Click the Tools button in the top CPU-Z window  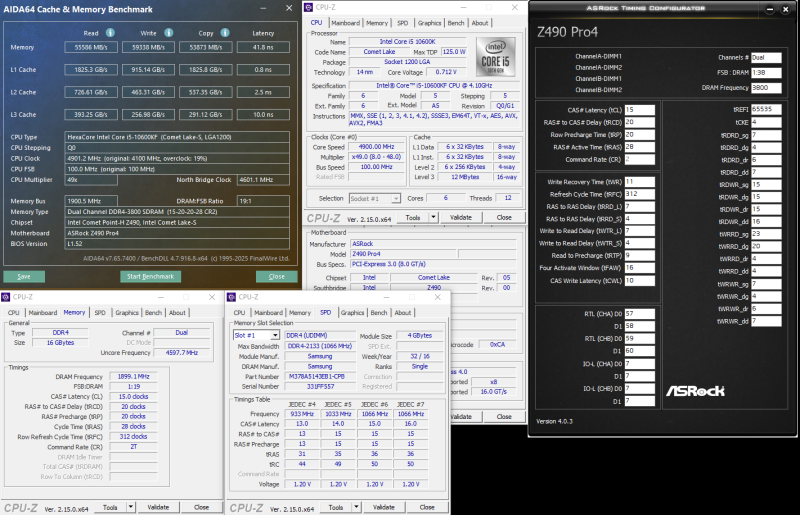(413, 217)
